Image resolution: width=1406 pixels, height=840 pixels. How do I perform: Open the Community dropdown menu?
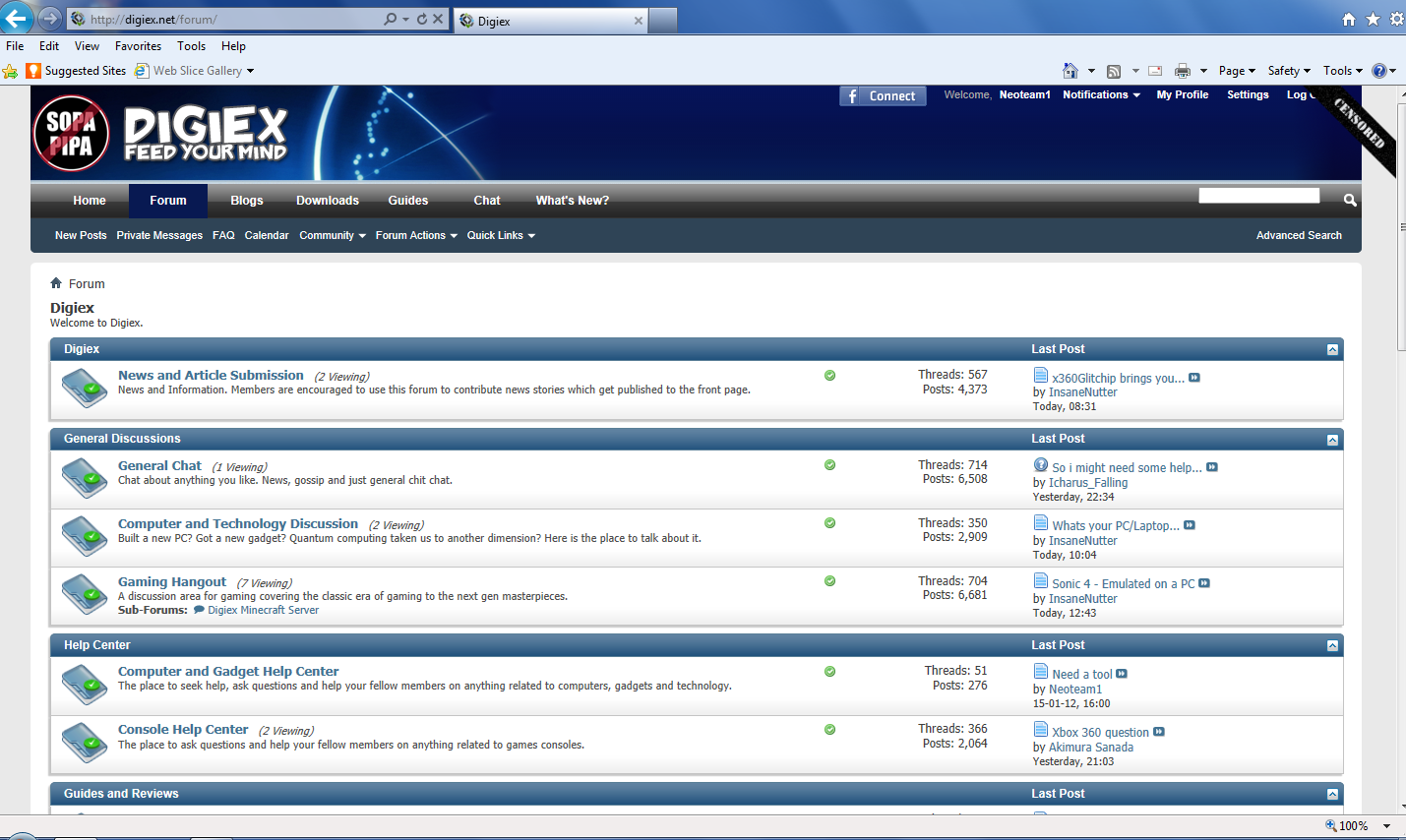coord(333,235)
